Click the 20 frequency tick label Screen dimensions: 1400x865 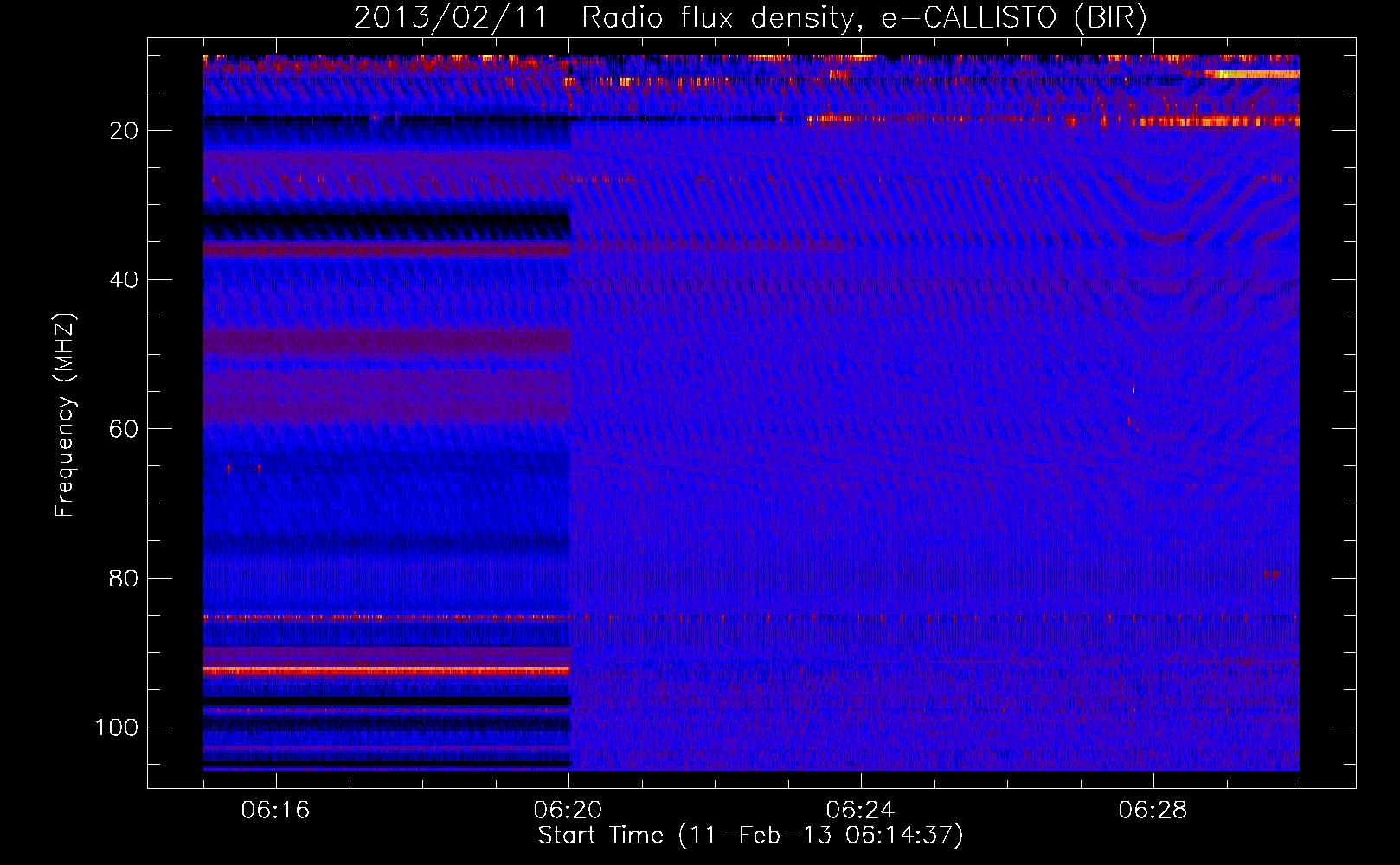point(124,131)
